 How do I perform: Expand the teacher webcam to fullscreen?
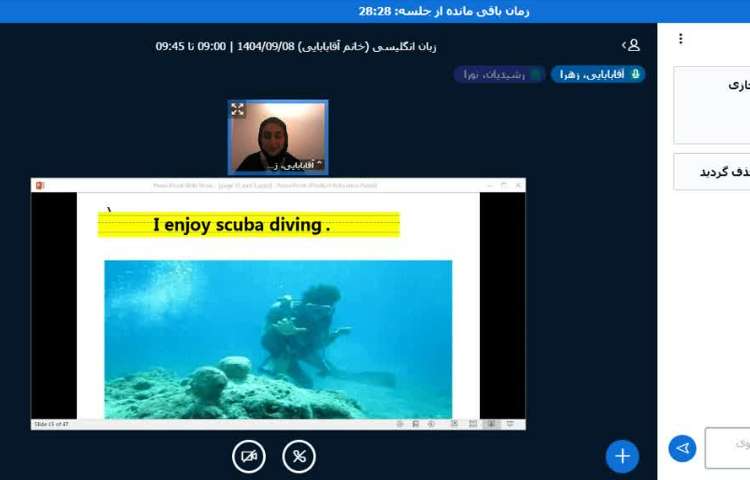238,109
